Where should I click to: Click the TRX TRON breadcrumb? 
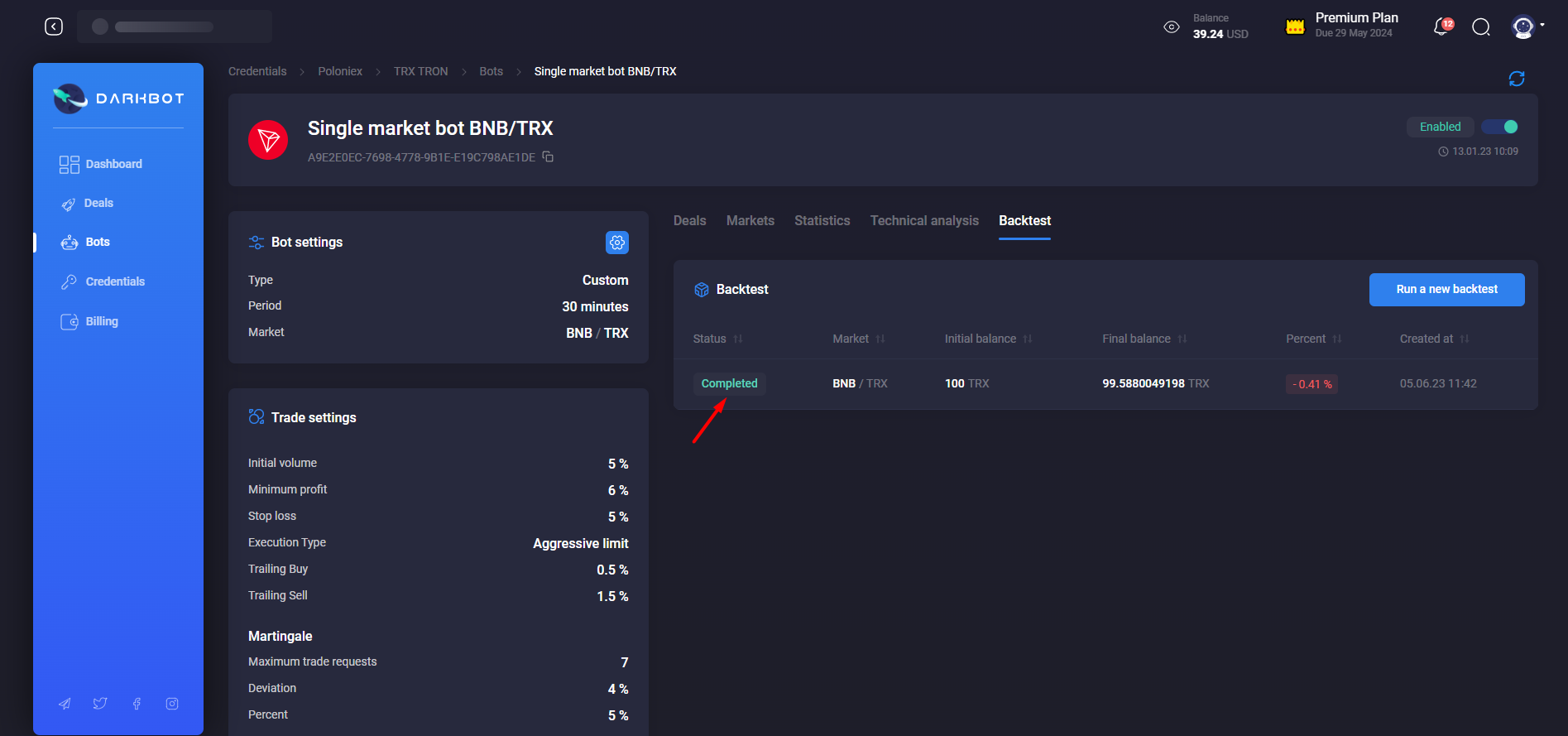(x=420, y=71)
